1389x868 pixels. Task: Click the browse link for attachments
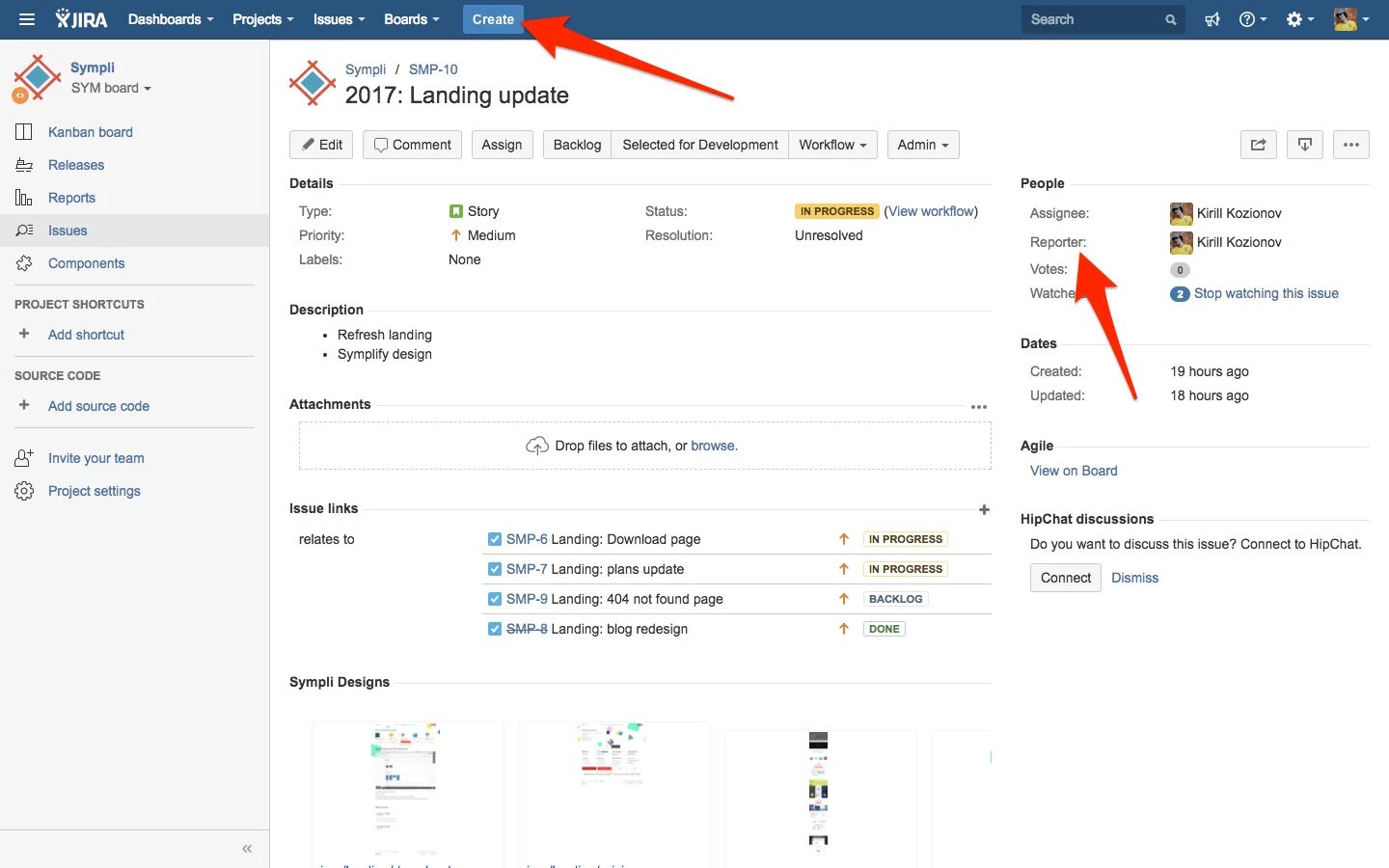713,446
